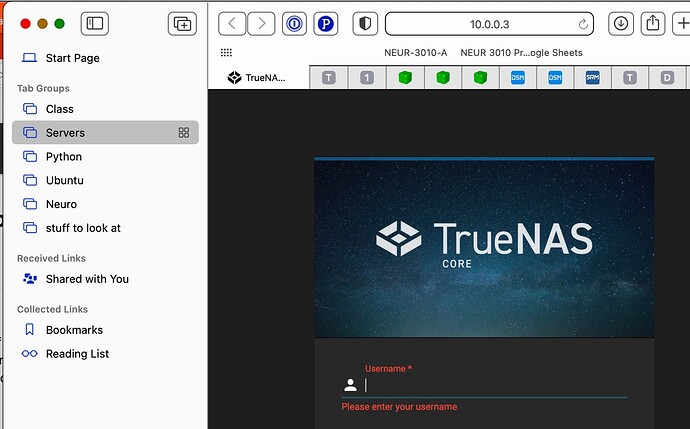Open the Ubuntu tab group
The height and width of the screenshot is (429, 690).
click(x=105, y=180)
